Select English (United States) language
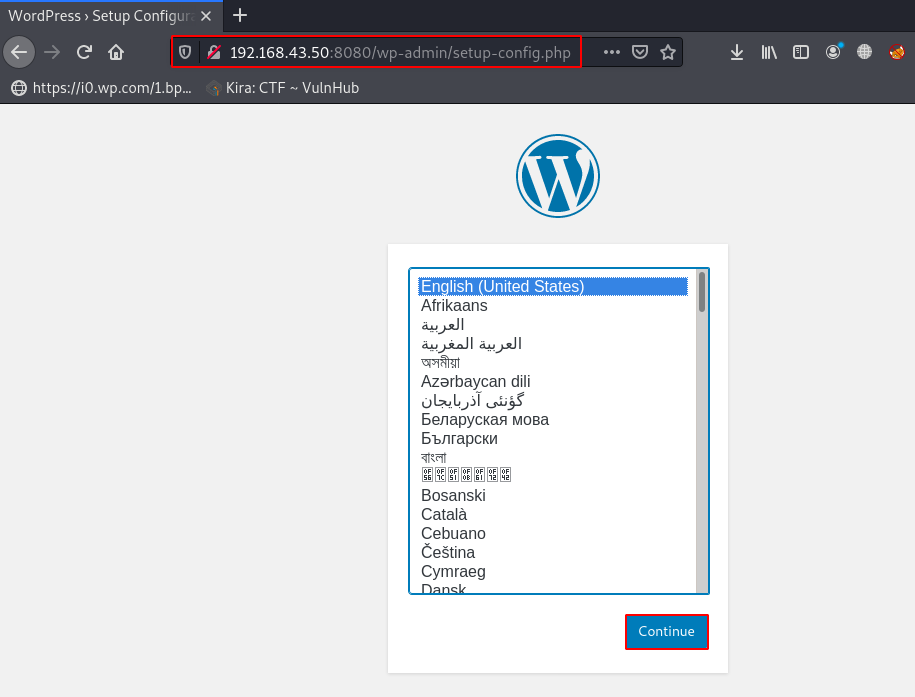This screenshot has width=915, height=697. click(x=553, y=287)
